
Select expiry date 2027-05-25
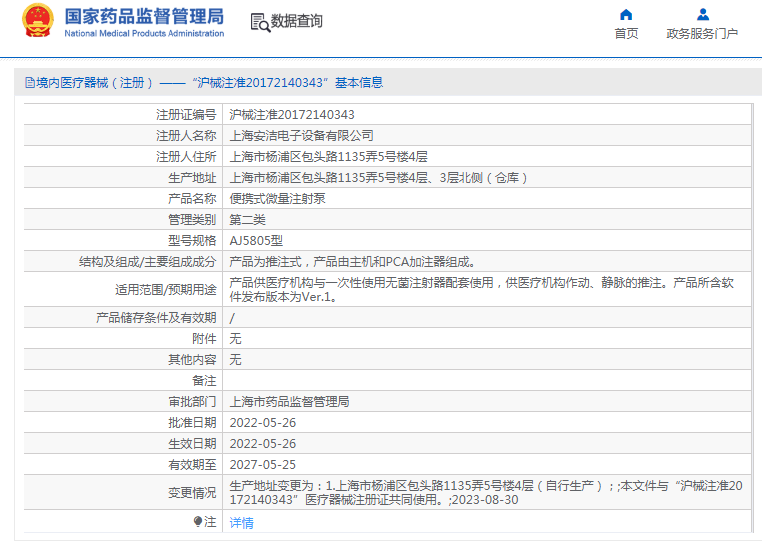tap(262, 465)
